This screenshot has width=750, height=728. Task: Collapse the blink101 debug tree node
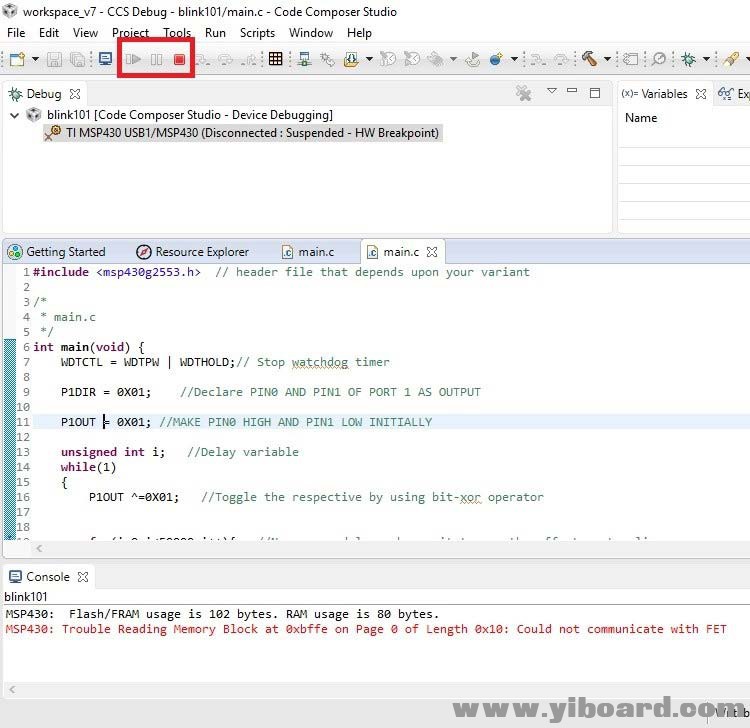point(14,115)
